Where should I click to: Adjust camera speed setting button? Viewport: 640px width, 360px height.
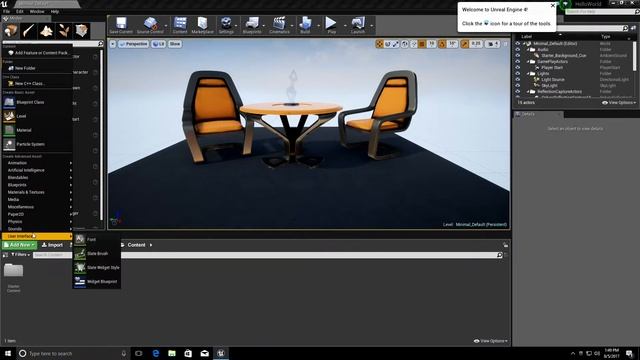tap(493, 44)
